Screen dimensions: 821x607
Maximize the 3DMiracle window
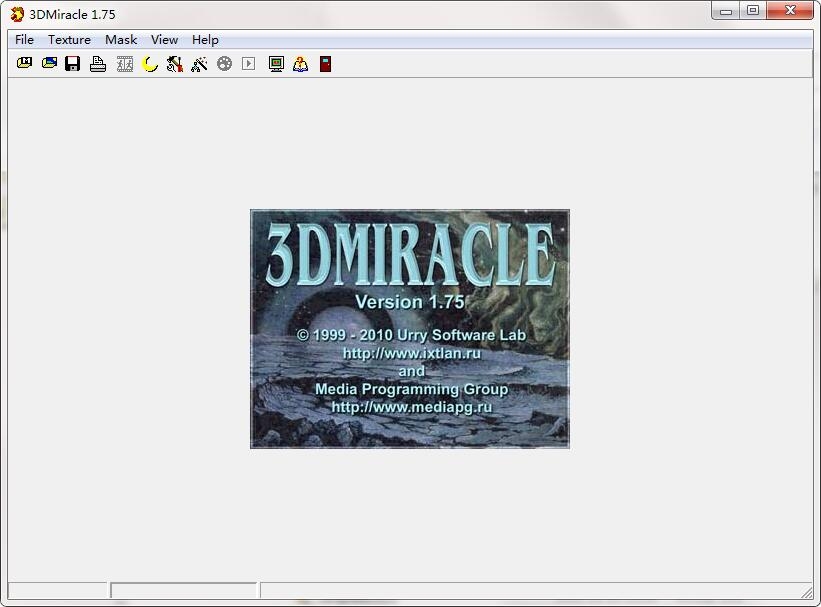tap(753, 11)
